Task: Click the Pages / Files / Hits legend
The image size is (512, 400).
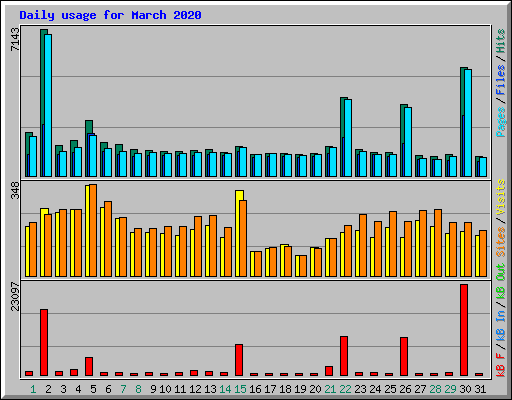Action: [501, 83]
